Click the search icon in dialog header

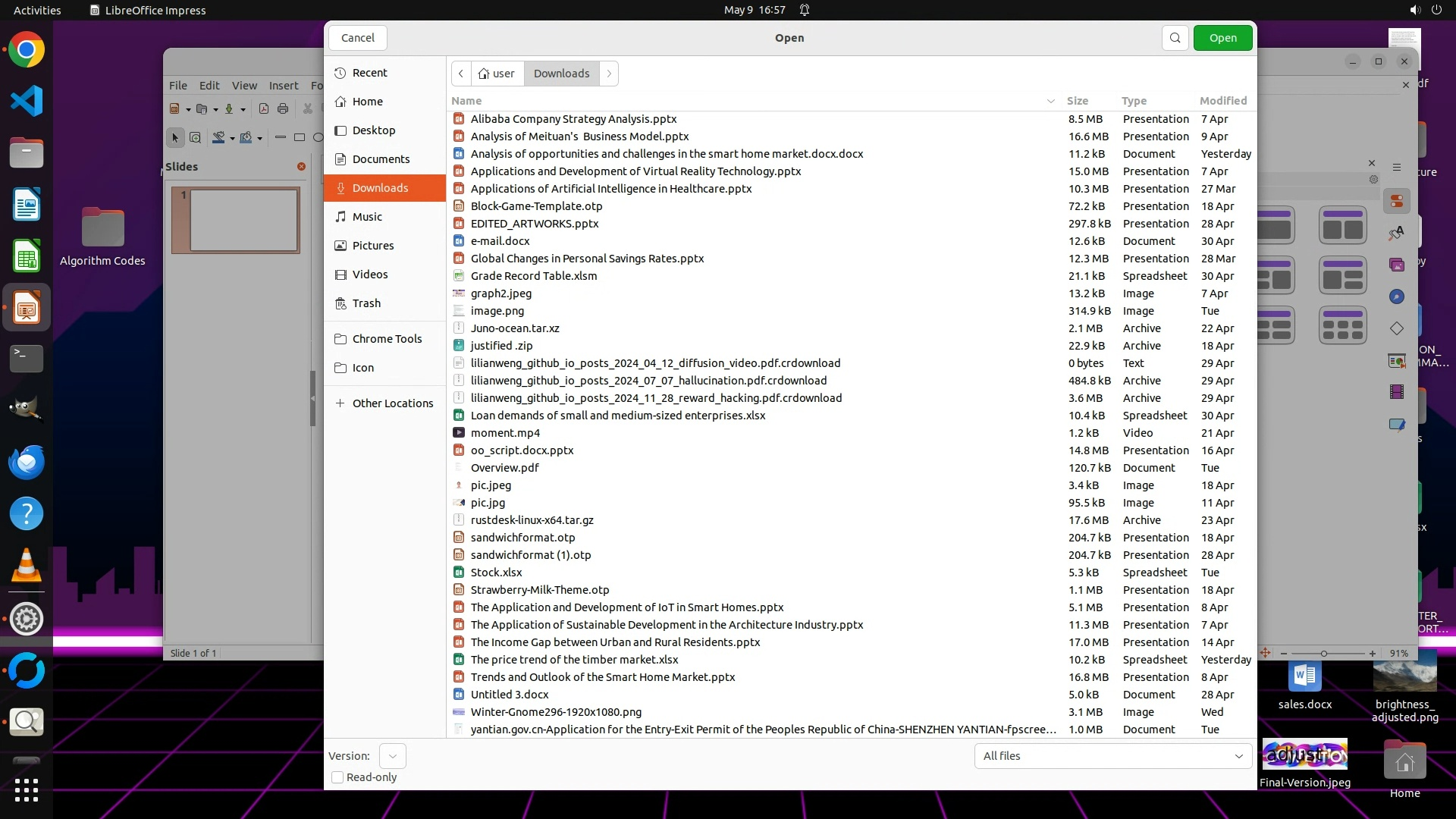tap(1175, 38)
